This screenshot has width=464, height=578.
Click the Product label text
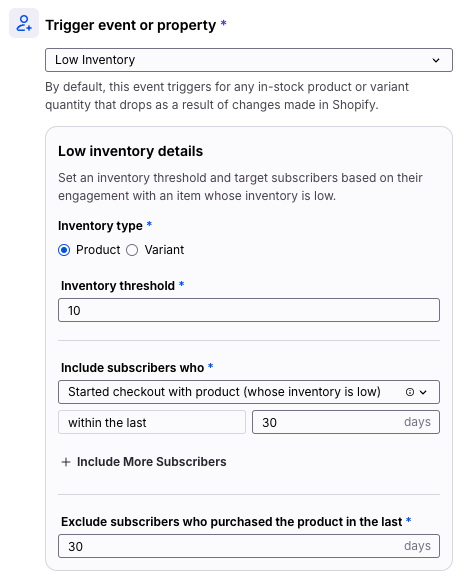98,250
